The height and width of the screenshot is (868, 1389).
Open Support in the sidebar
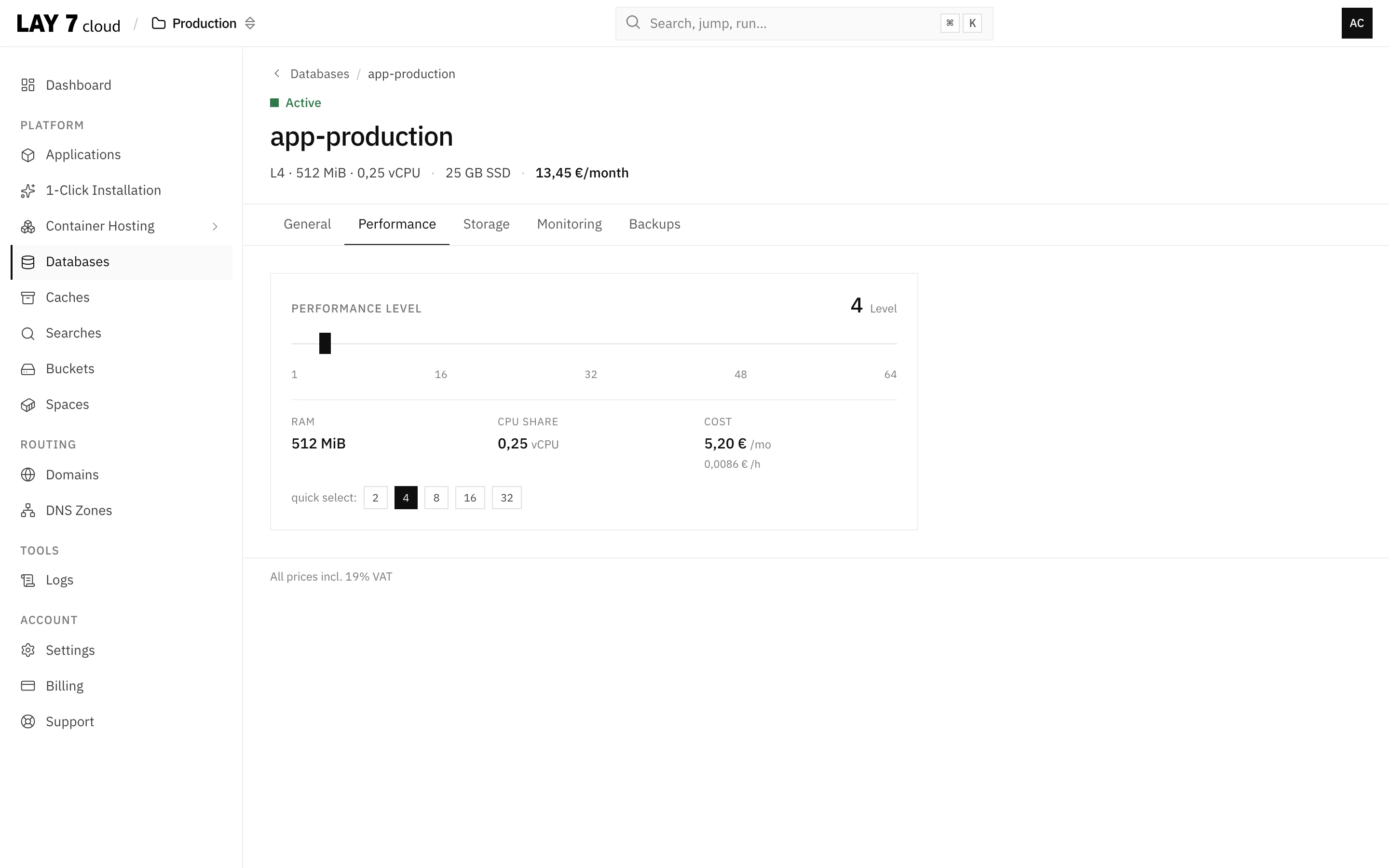(122, 721)
